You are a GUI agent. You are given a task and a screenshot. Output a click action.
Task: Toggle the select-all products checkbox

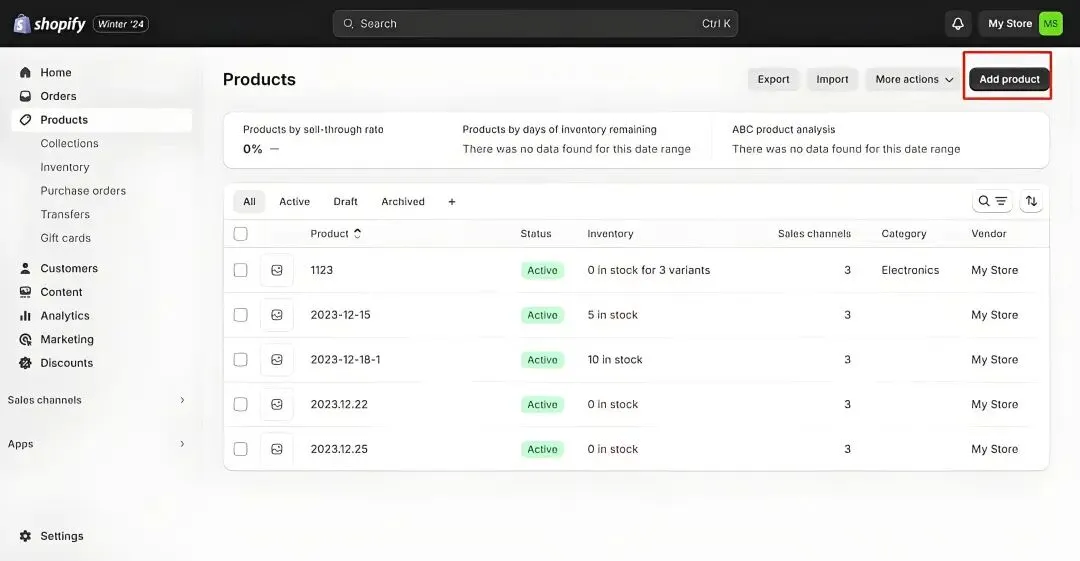[x=240, y=234]
